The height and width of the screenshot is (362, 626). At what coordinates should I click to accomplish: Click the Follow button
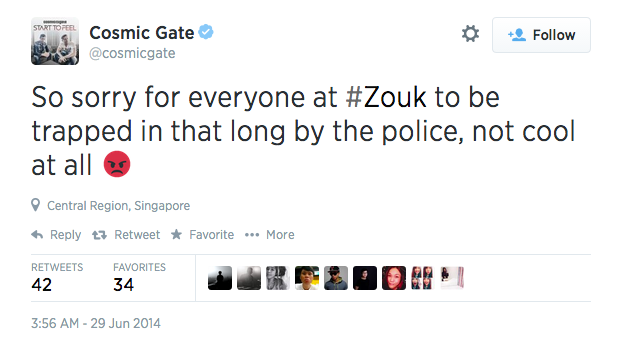click(x=541, y=35)
